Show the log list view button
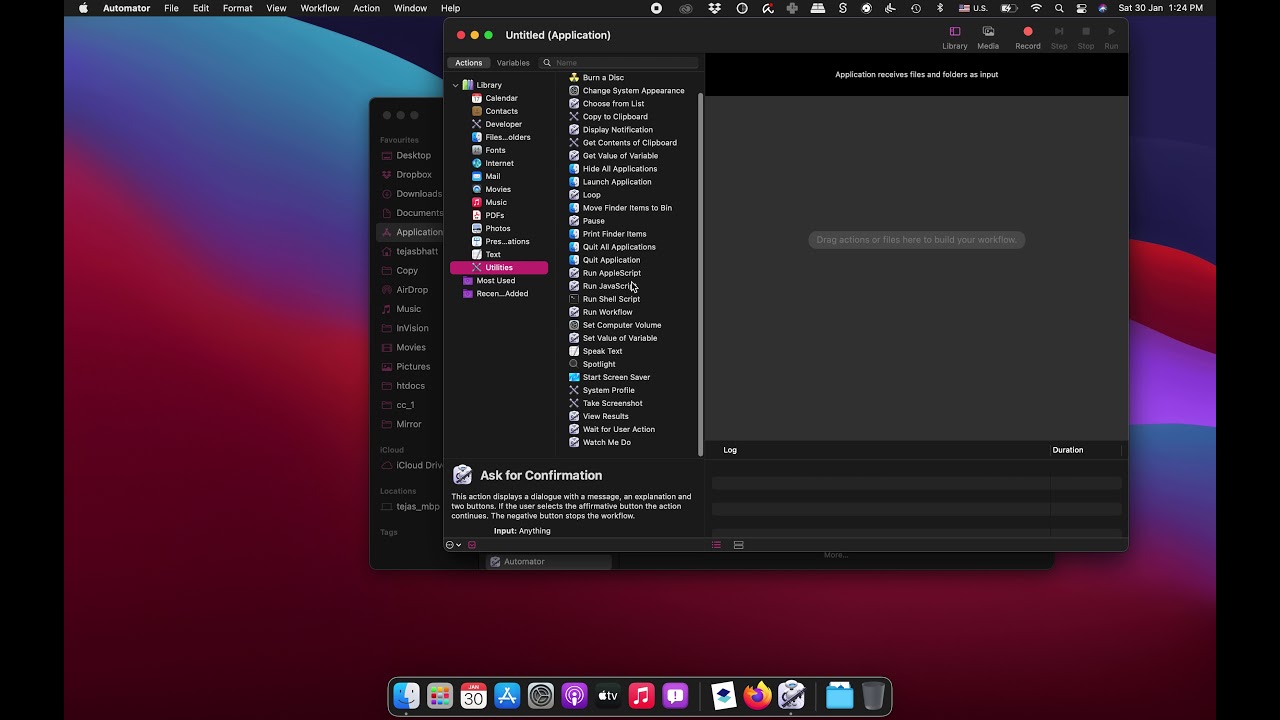This screenshot has height=720, width=1280. point(716,545)
